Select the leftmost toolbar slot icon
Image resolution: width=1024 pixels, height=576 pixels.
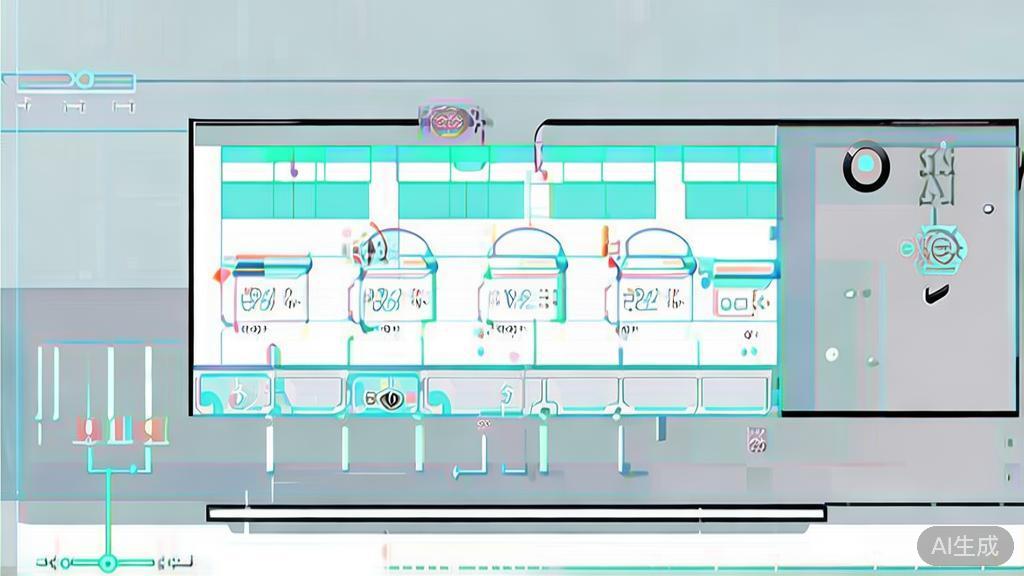(x=238, y=396)
